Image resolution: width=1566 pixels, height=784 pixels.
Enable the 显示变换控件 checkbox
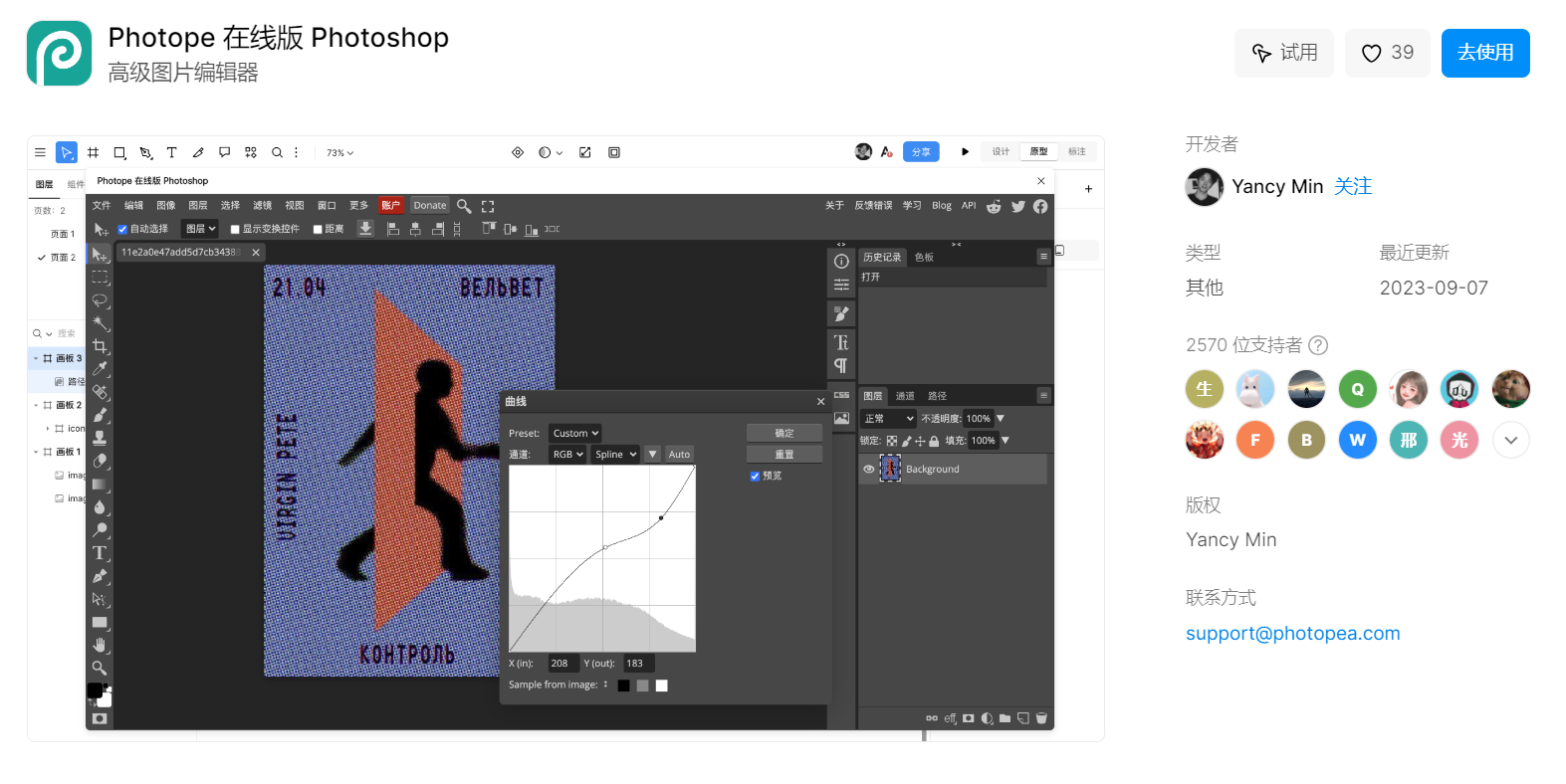[x=235, y=229]
